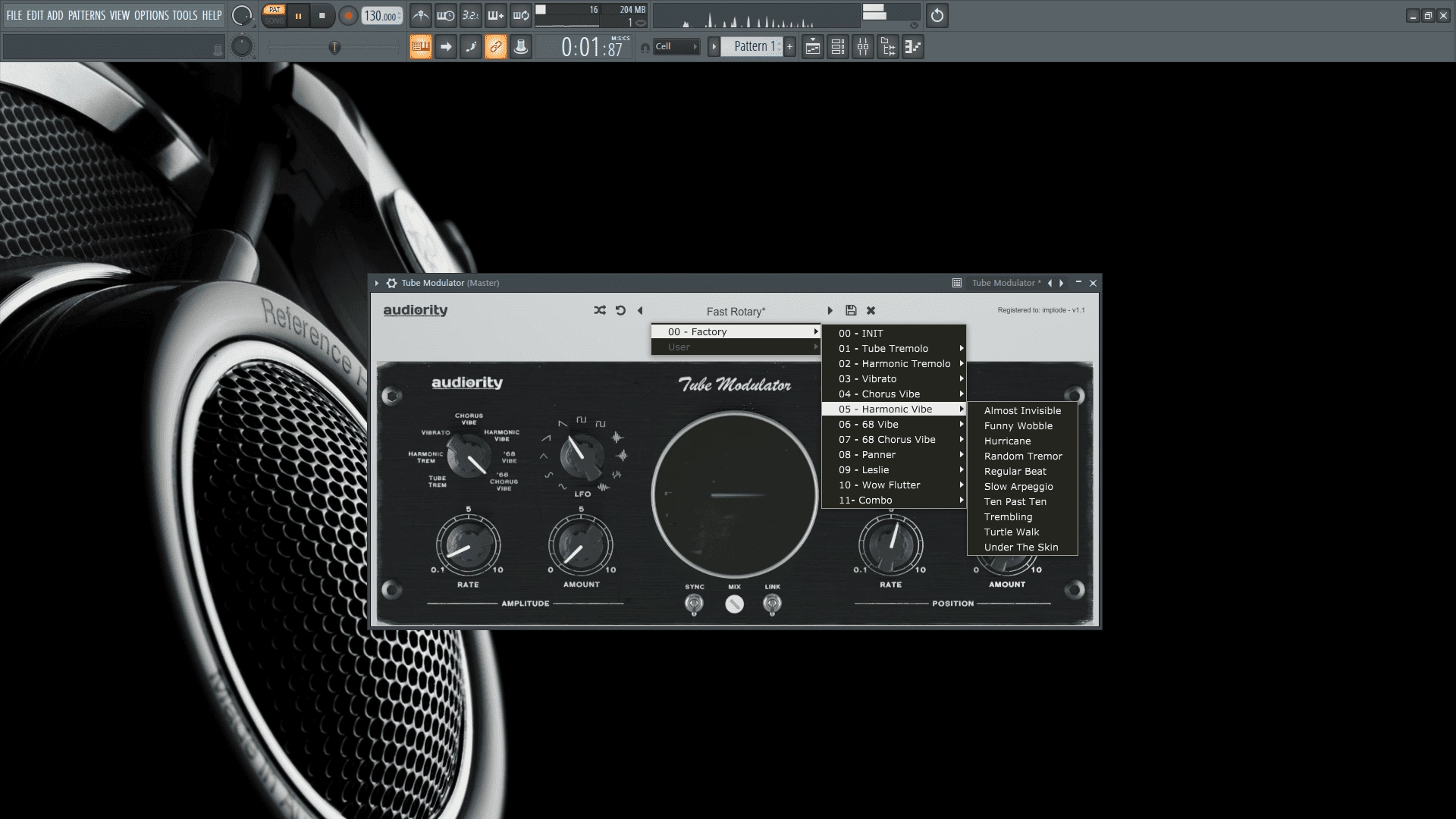Open the Help menu

(212, 15)
